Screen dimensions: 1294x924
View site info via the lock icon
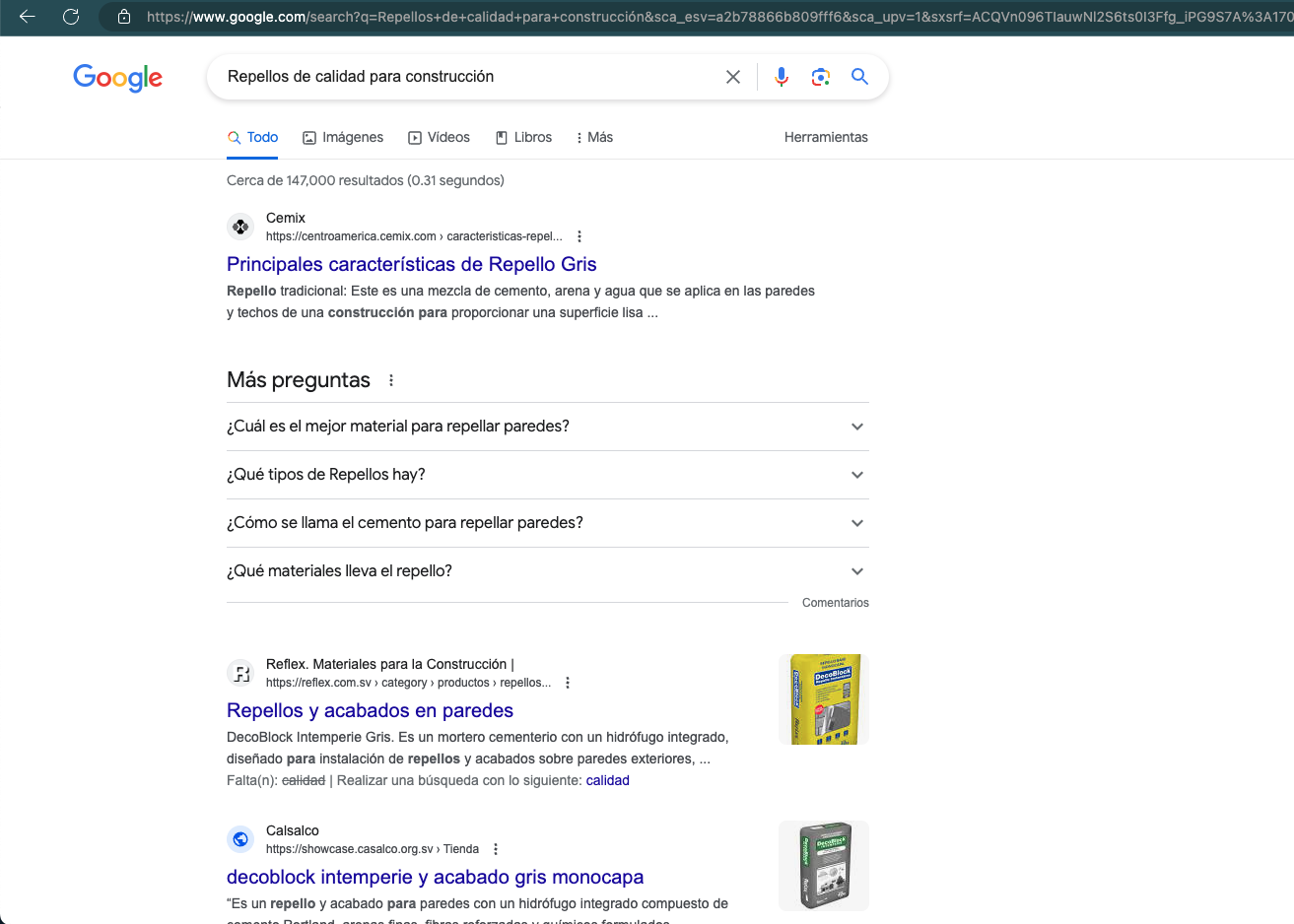click(x=124, y=17)
